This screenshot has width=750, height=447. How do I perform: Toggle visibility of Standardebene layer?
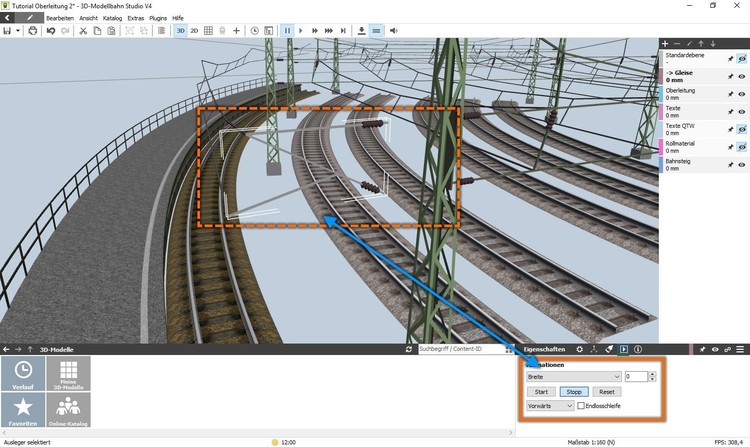coord(741,59)
